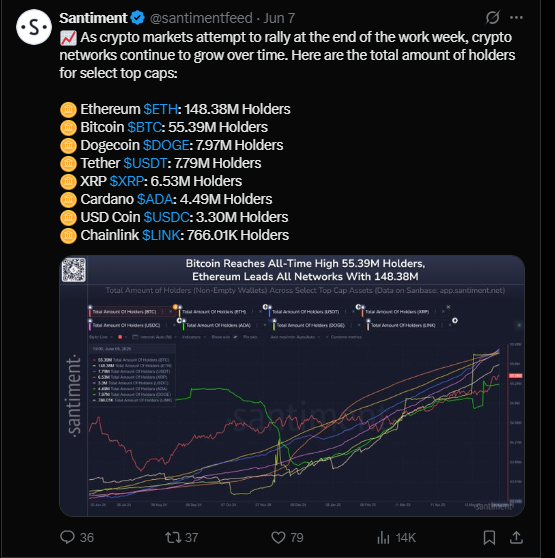The height and width of the screenshot is (558, 555).
Task: Click the Santiment display name
Action: point(93,18)
